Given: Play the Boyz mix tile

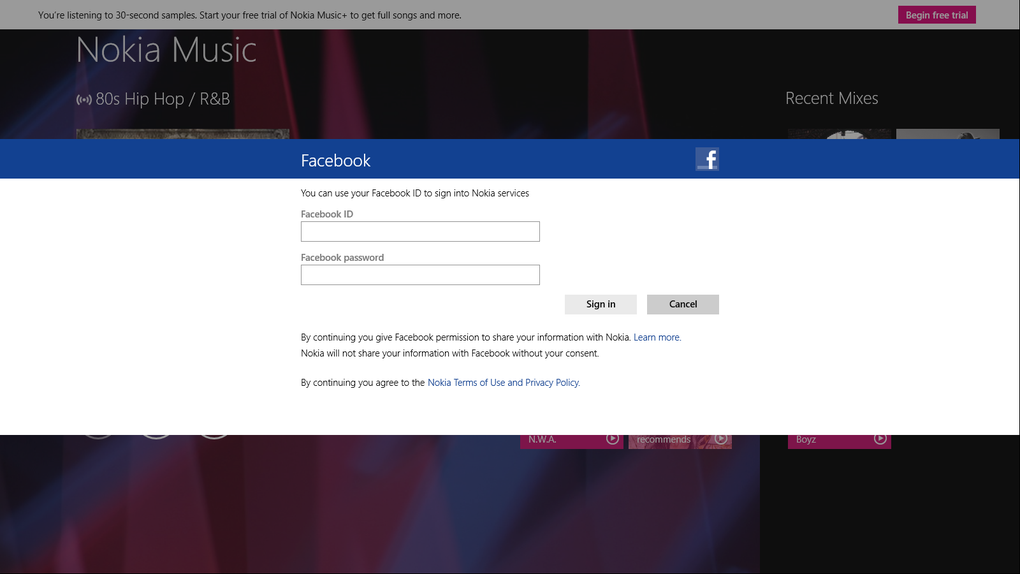Looking at the screenshot, I should coord(880,439).
